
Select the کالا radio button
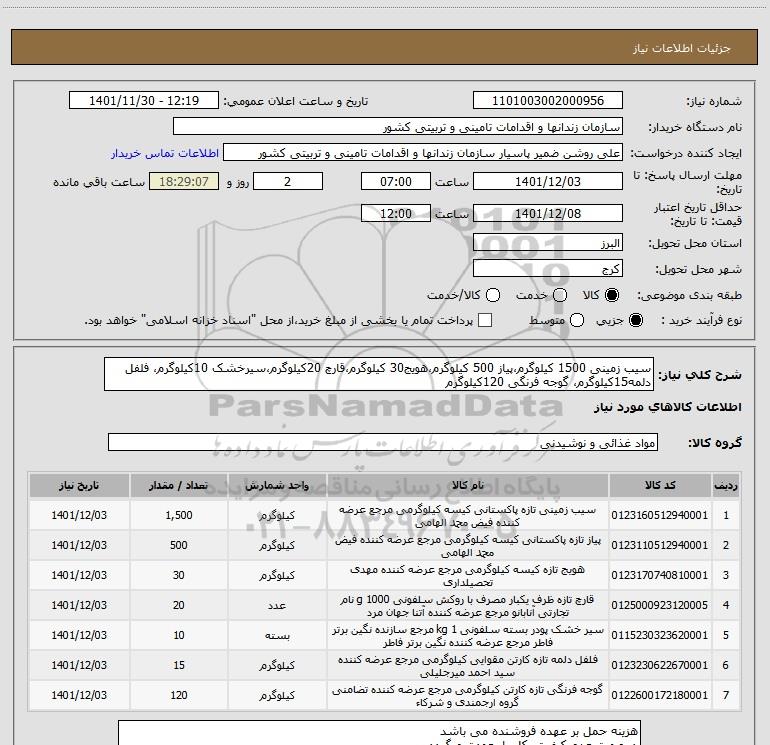[x=612, y=295]
